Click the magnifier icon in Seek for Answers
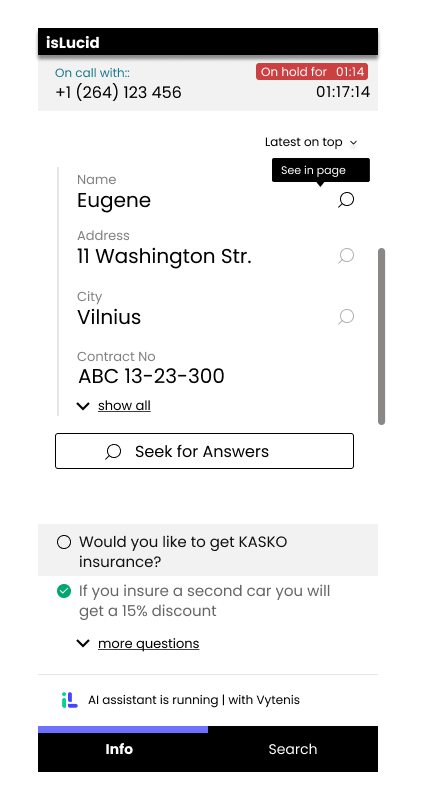Image resolution: width=428 pixels, height=800 pixels. [x=113, y=452]
